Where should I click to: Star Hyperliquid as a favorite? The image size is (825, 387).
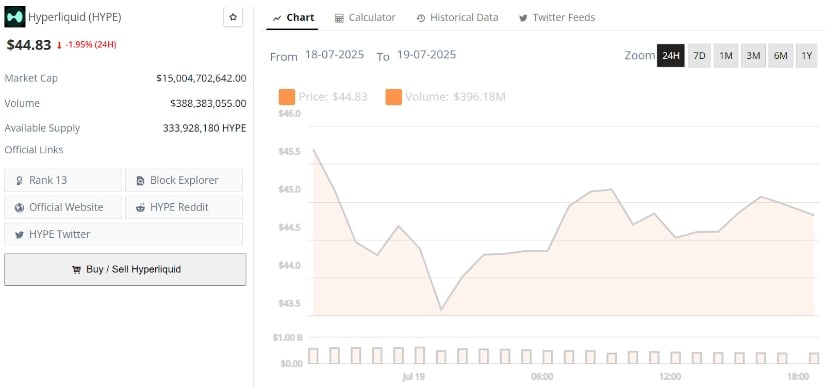point(233,17)
